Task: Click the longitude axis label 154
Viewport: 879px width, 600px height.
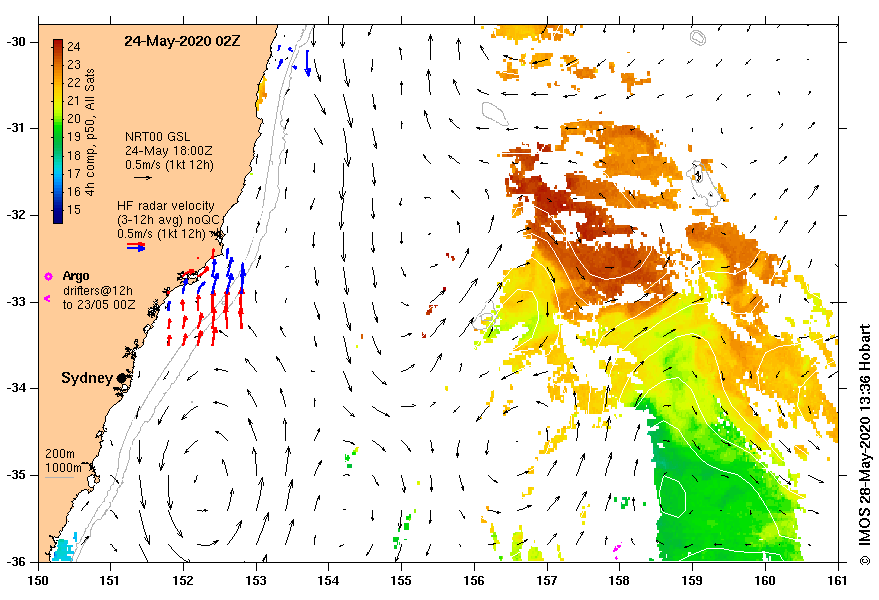Action: (329, 581)
